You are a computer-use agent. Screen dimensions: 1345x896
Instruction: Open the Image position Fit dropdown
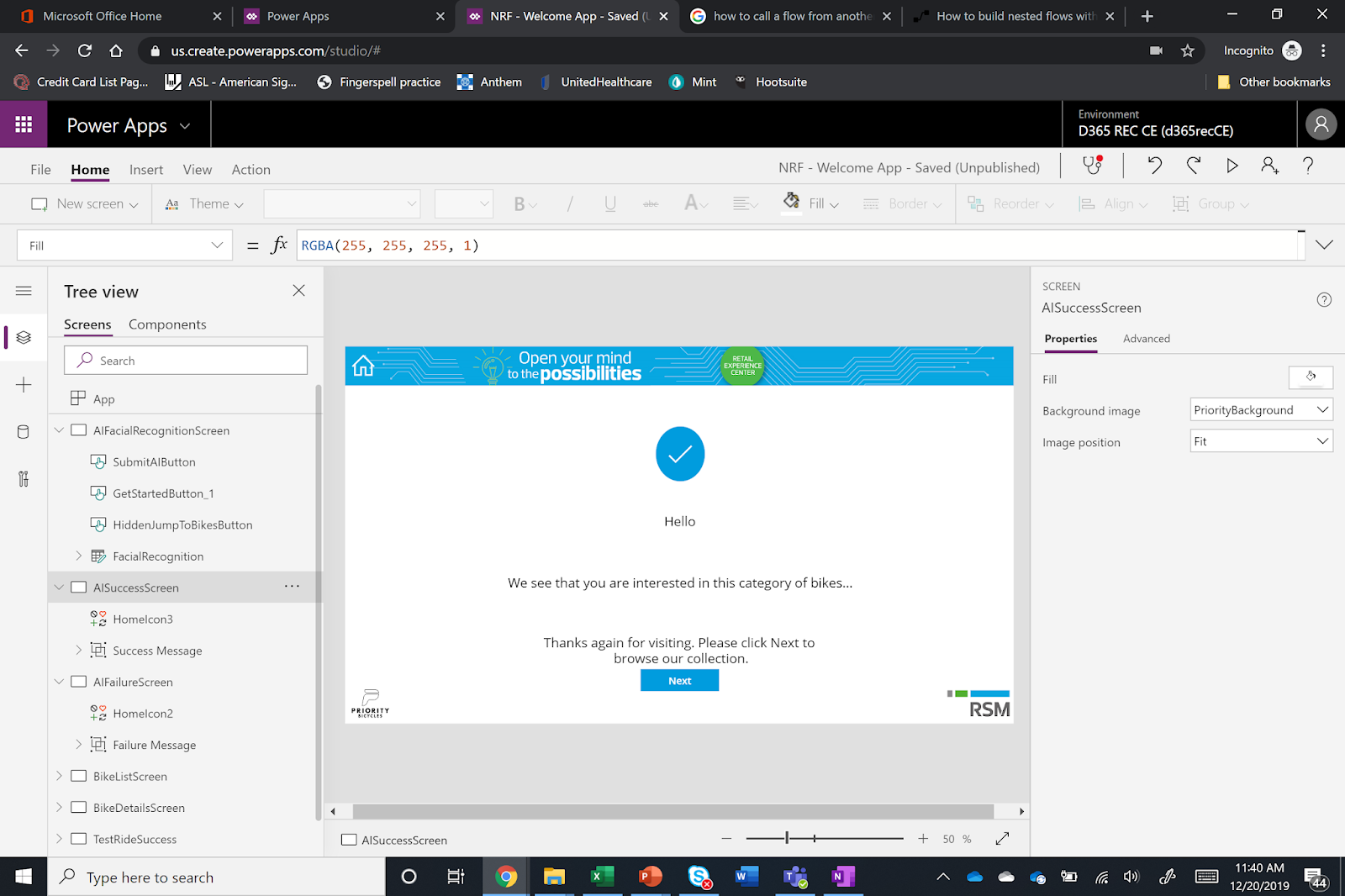click(1260, 440)
